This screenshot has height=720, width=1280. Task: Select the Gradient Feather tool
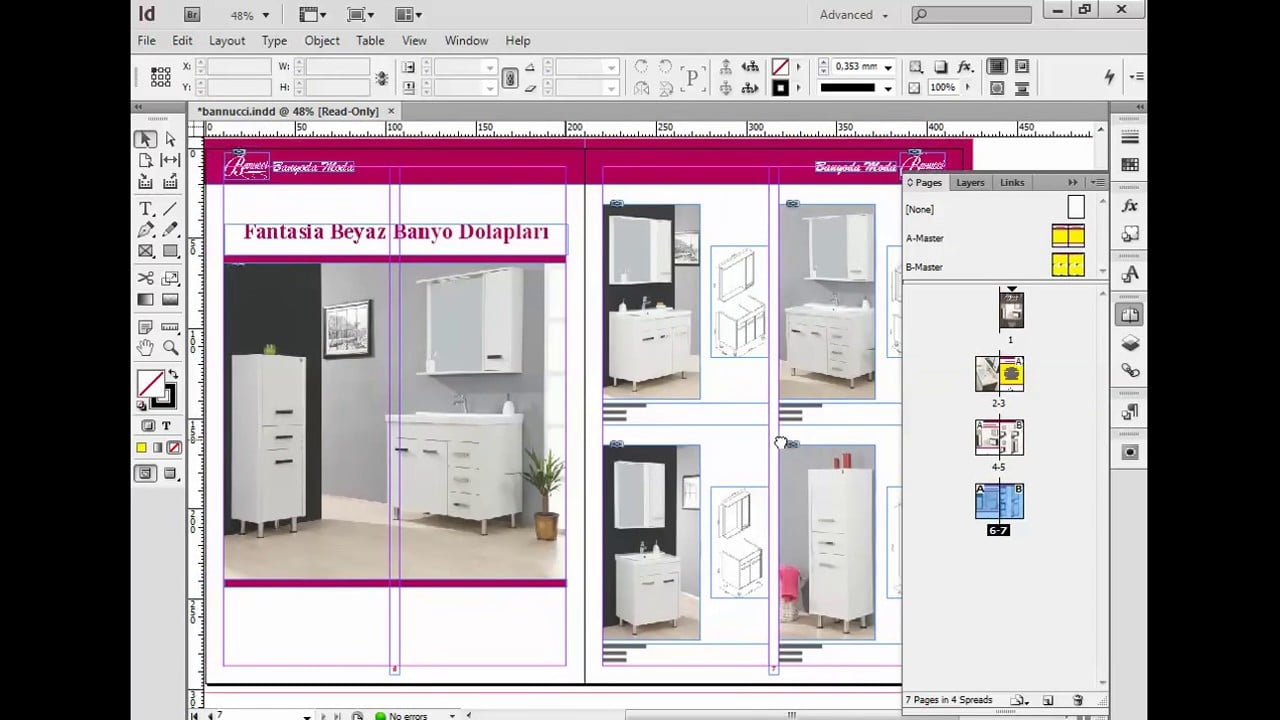pyautogui.click(x=170, y=299)
